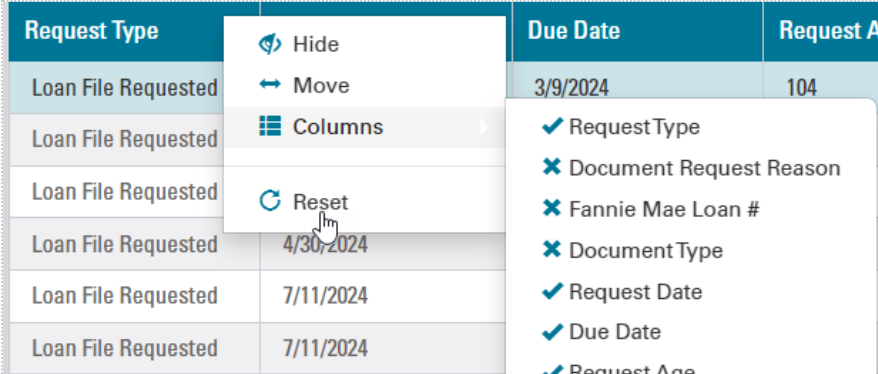The image size is (878, 374).
Task: Toggle off the Request Date column
Action: pos(552,291)
